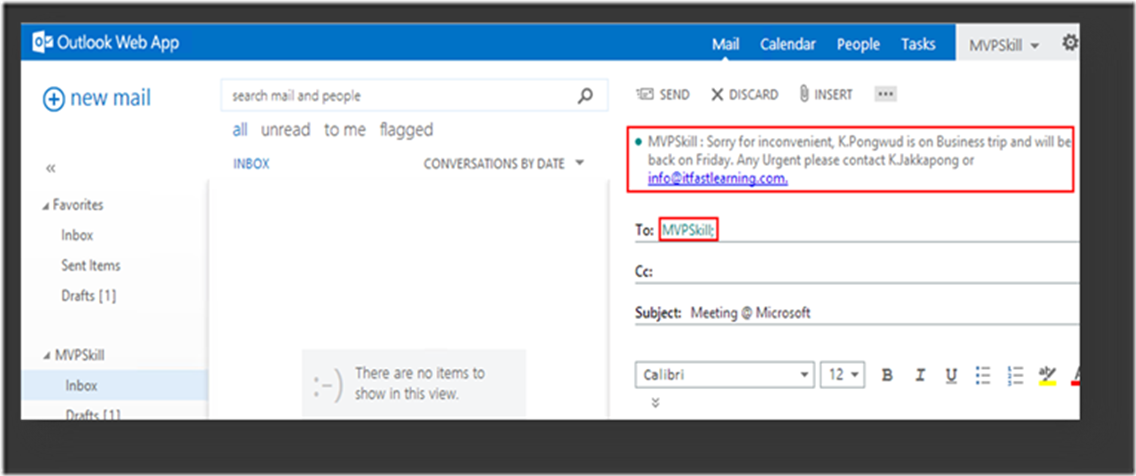Open Inbox under Favorites
Viewport: 1136px width, 476px height.
78,235
